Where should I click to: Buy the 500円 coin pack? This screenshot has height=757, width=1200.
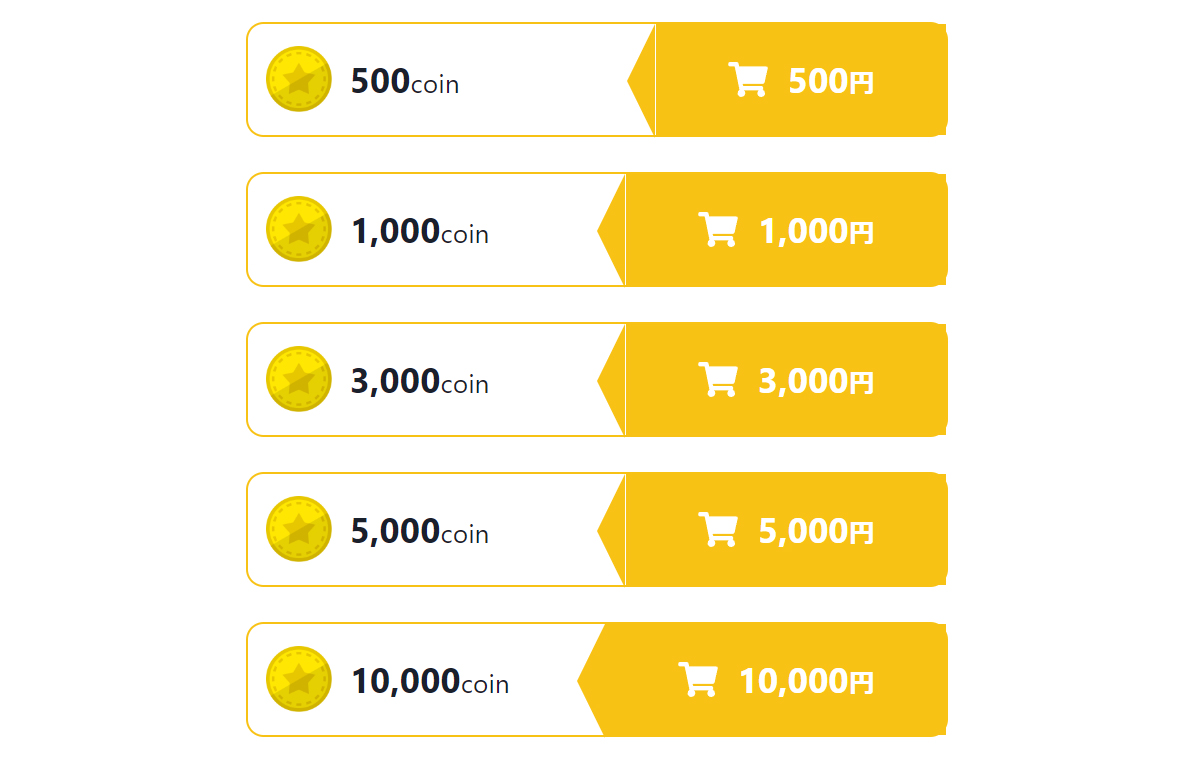coord(787,80)
